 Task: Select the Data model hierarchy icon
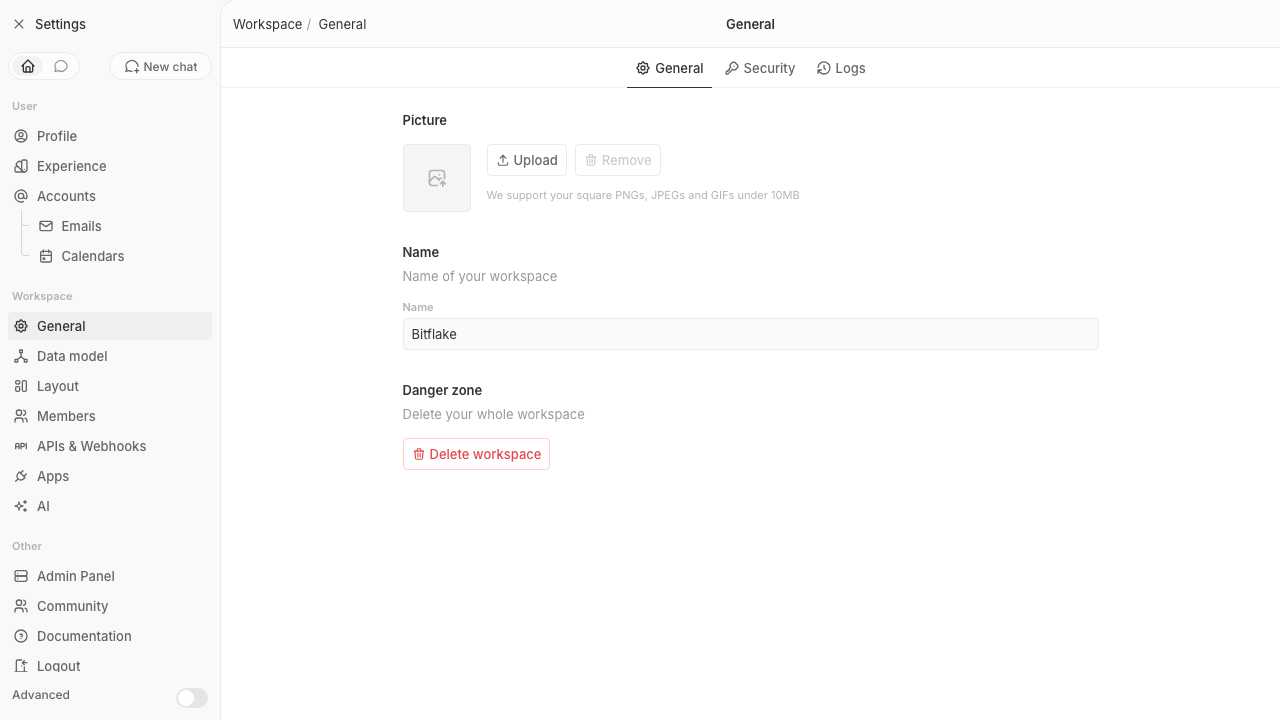point(21,356)
